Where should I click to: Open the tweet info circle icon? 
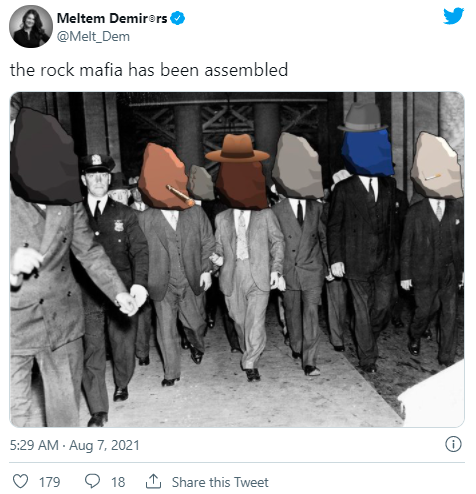(x=453, y=444)
